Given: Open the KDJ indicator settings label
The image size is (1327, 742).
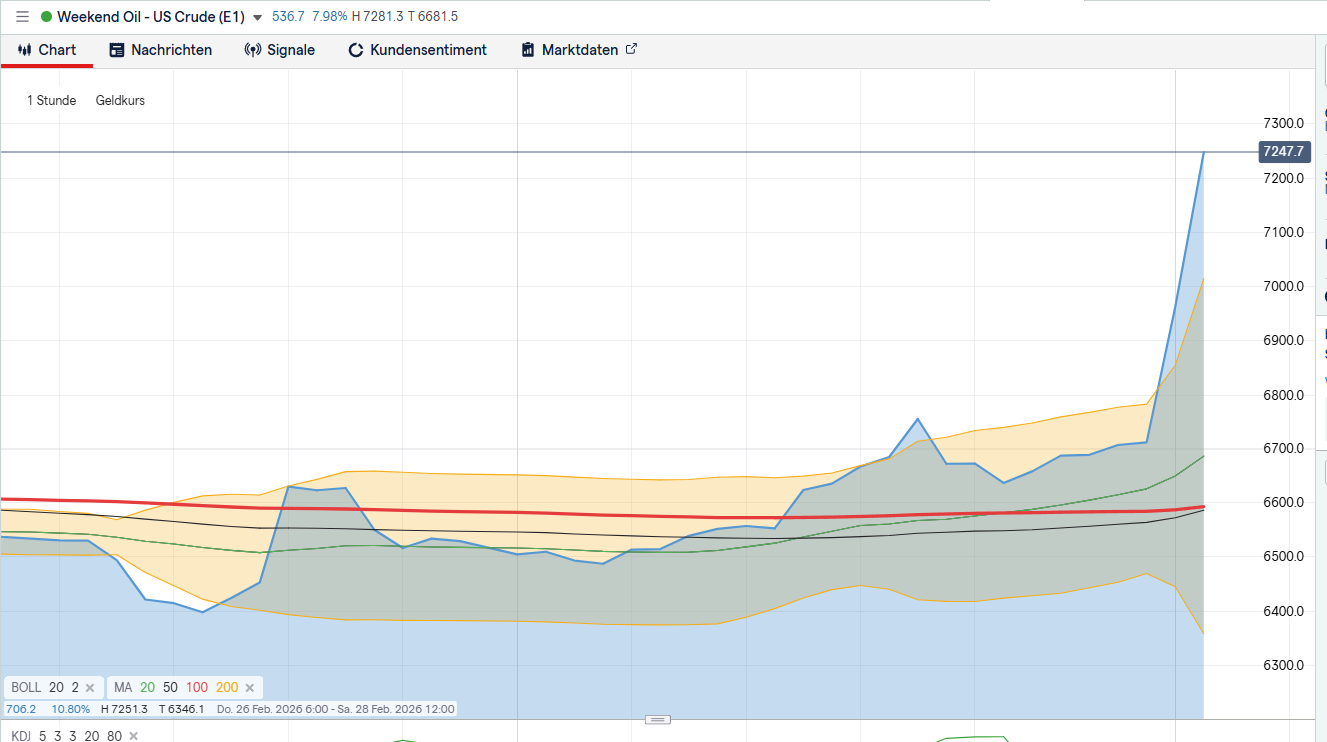Looking at the screenshot, I should [22, 736].
